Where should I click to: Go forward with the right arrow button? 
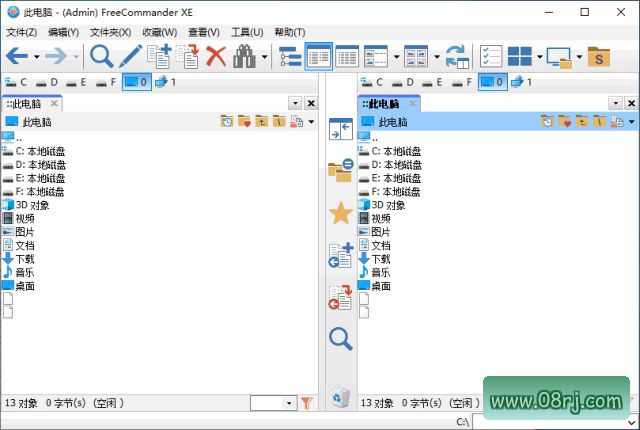tap(56, 56)
